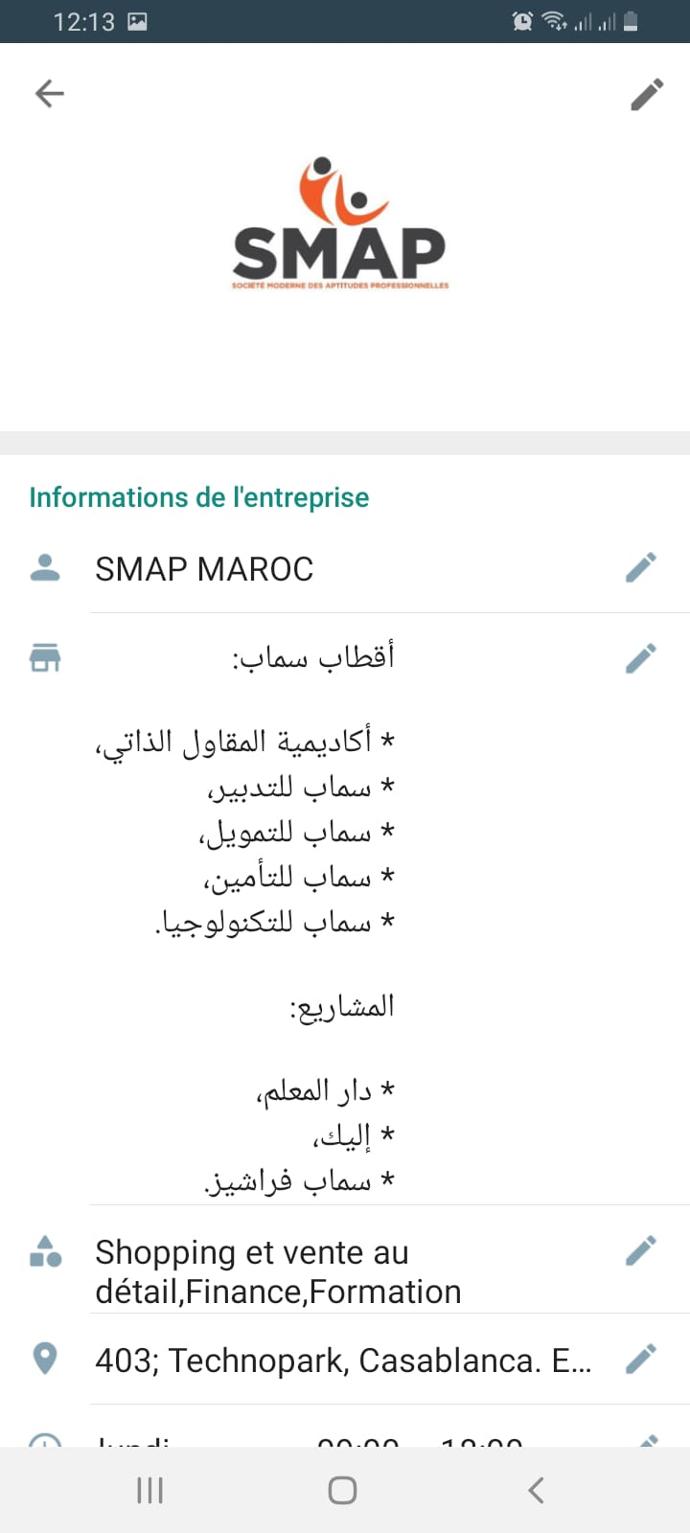The height and width of the screenshot is (1533, 690).
Task: Tap the shapes category icon
Action: [x=45, y=1251]
